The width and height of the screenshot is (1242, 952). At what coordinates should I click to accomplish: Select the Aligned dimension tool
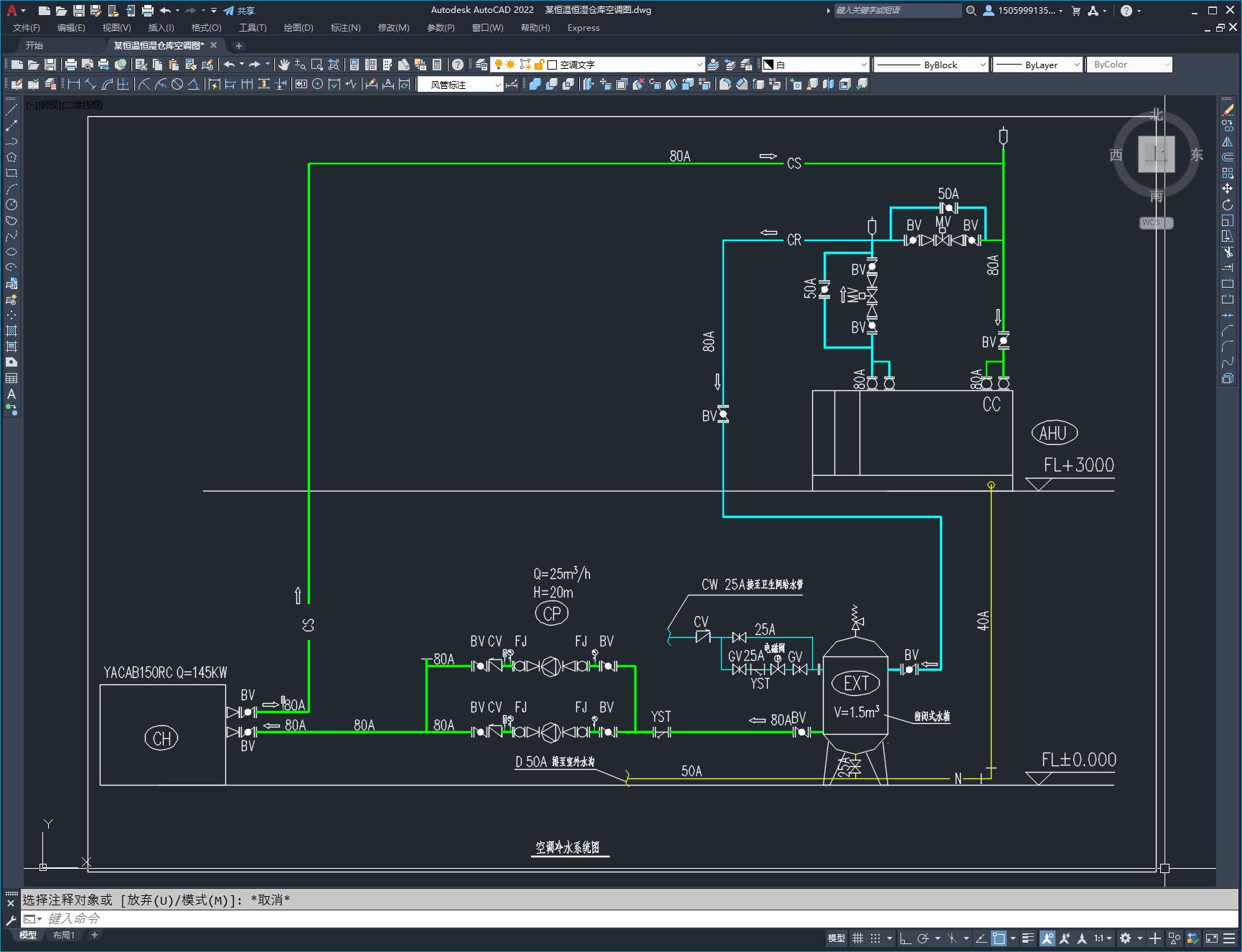90,84
